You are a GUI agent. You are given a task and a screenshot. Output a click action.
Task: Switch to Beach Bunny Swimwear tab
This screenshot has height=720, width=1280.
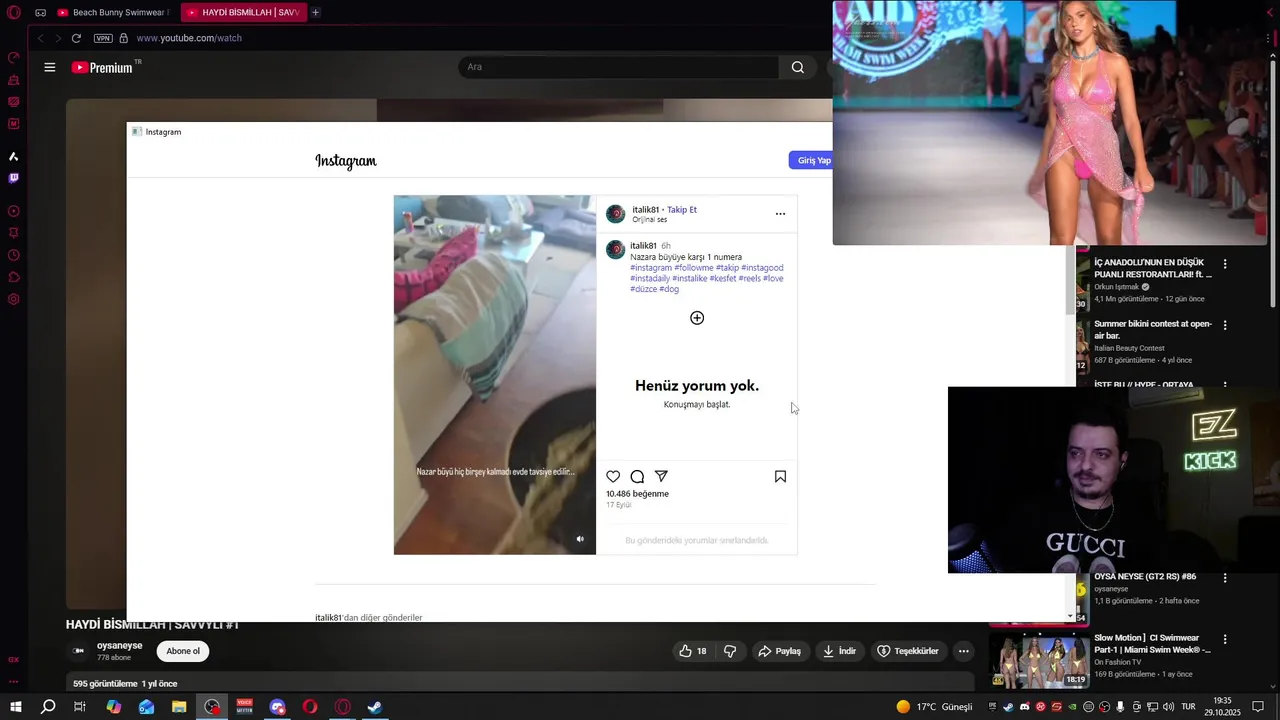coord(113,13)
